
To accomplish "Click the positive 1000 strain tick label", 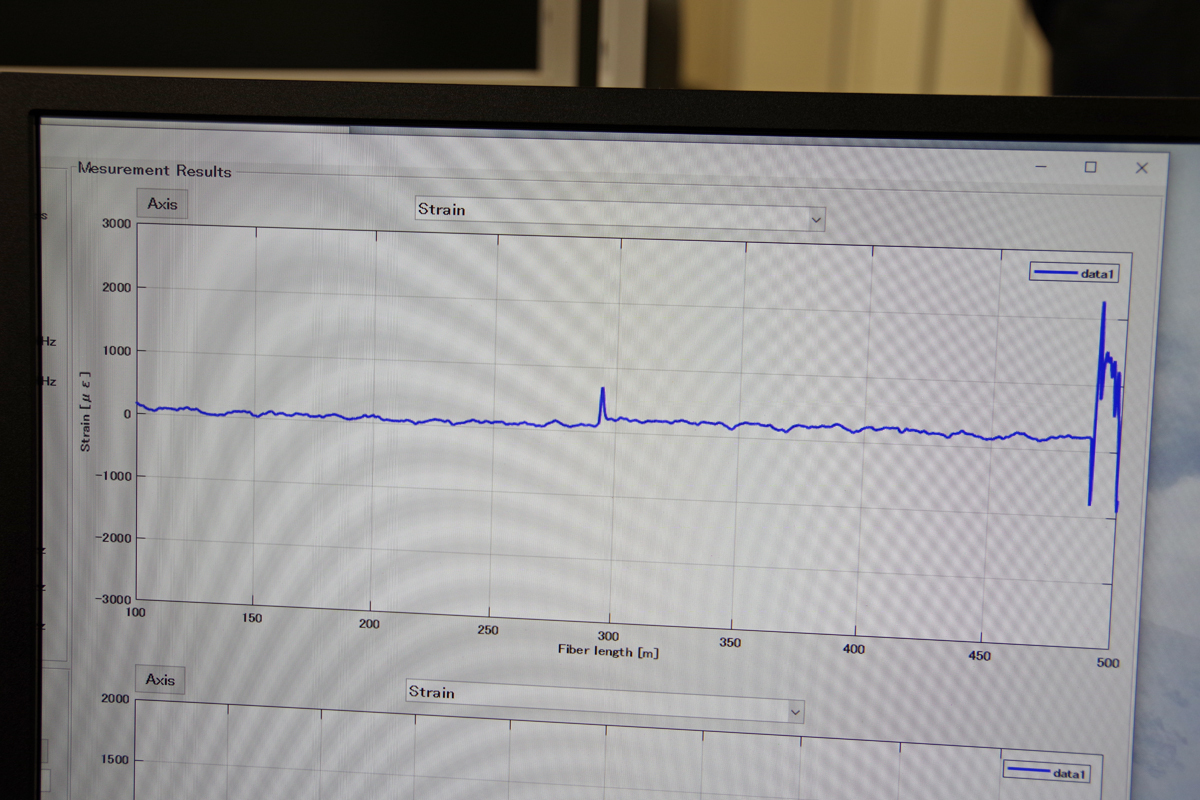I will click(116, 351).
